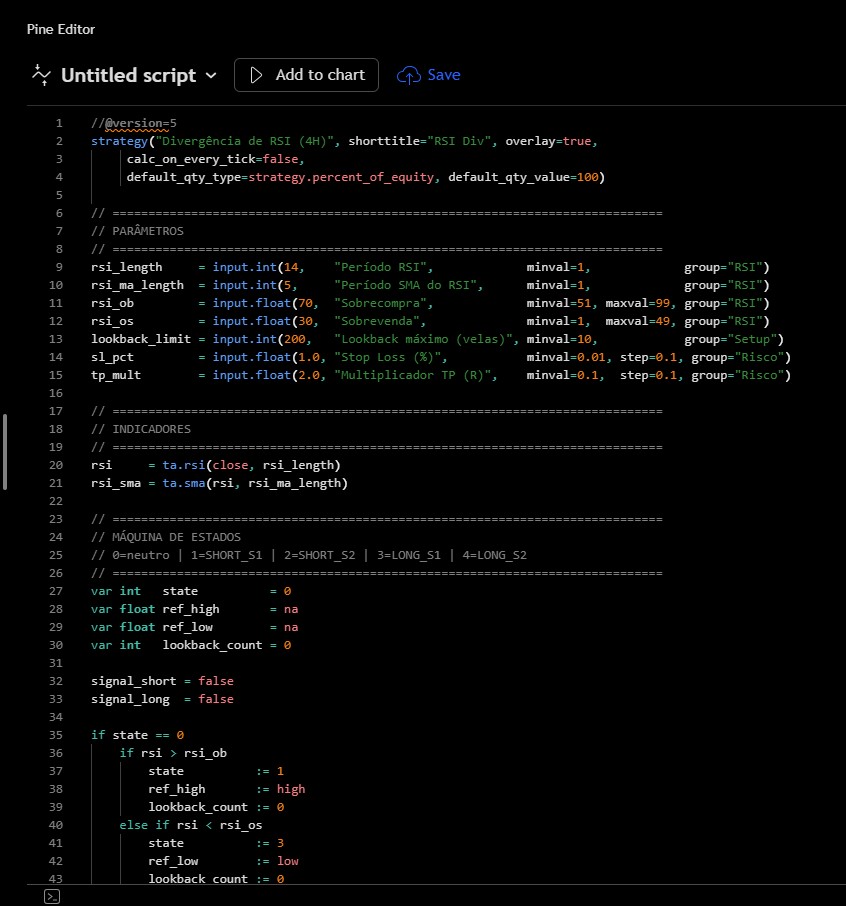Click signal_long = false on line 33
This screenshot has height=906, width=846.
162,699
